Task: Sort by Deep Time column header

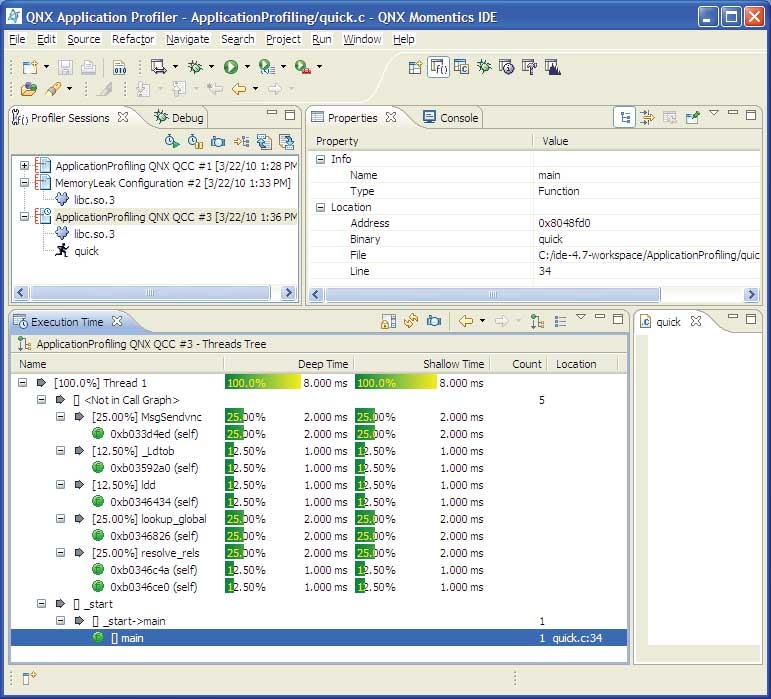Action: click(322, 364)
